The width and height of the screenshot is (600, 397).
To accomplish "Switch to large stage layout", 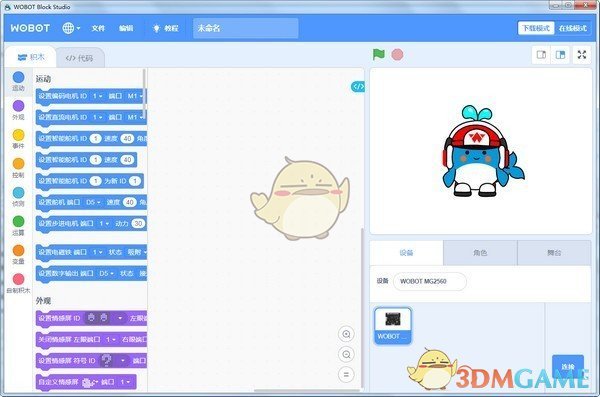I will (x=560, y=55).
